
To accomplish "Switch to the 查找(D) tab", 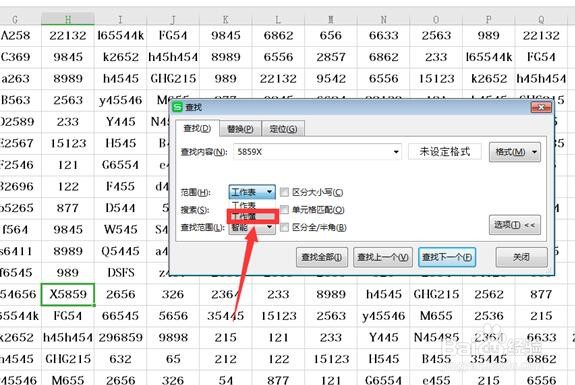I will point(197,128).
